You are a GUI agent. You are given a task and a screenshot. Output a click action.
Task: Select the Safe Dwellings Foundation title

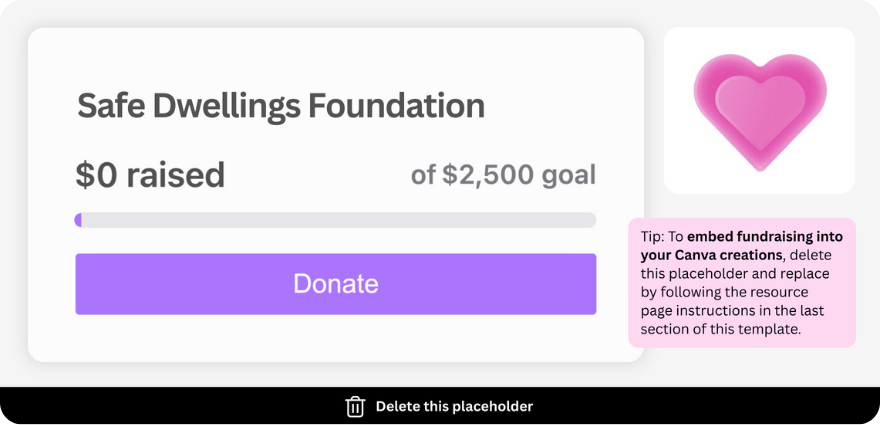tap(281, 106)
